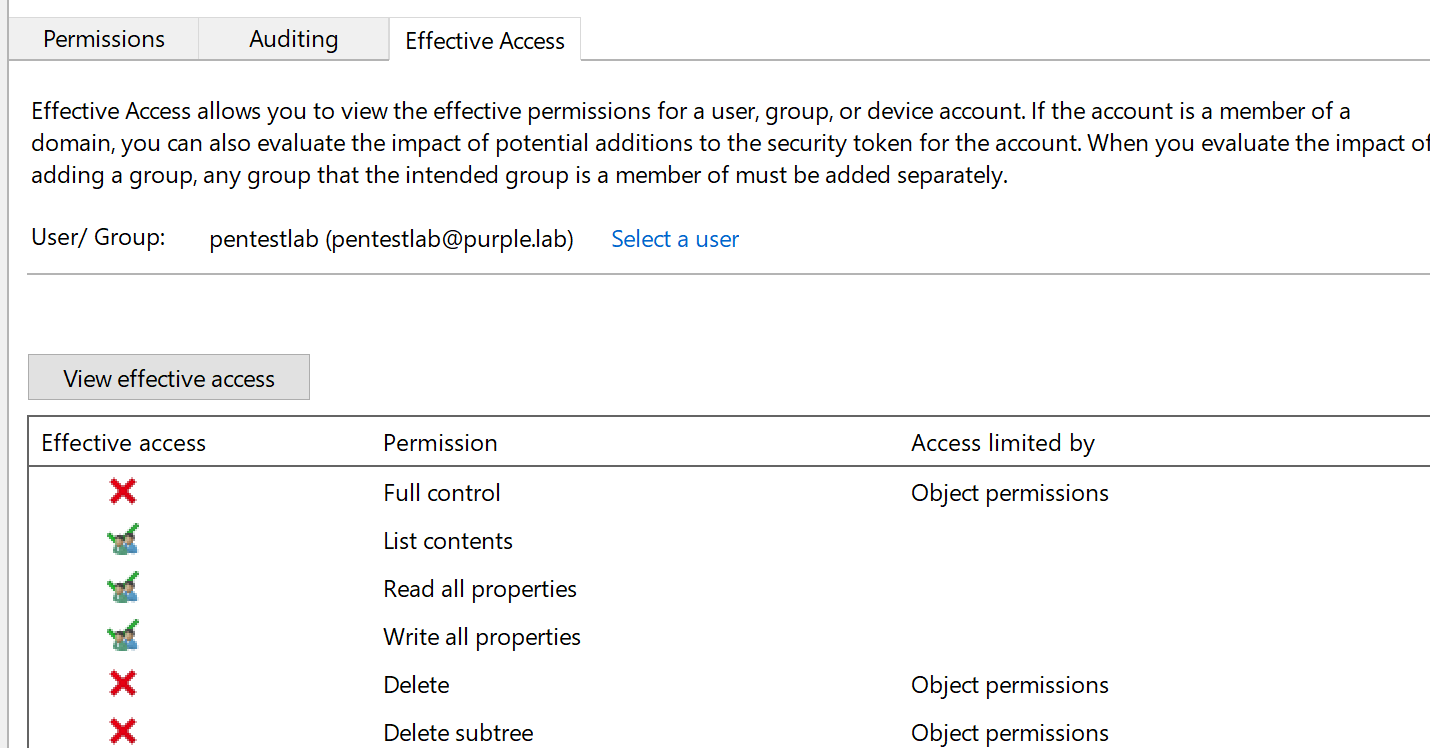The image size is (1430, 748).
Task: Click the denied red X next to Delete
Action: [123, 684]
